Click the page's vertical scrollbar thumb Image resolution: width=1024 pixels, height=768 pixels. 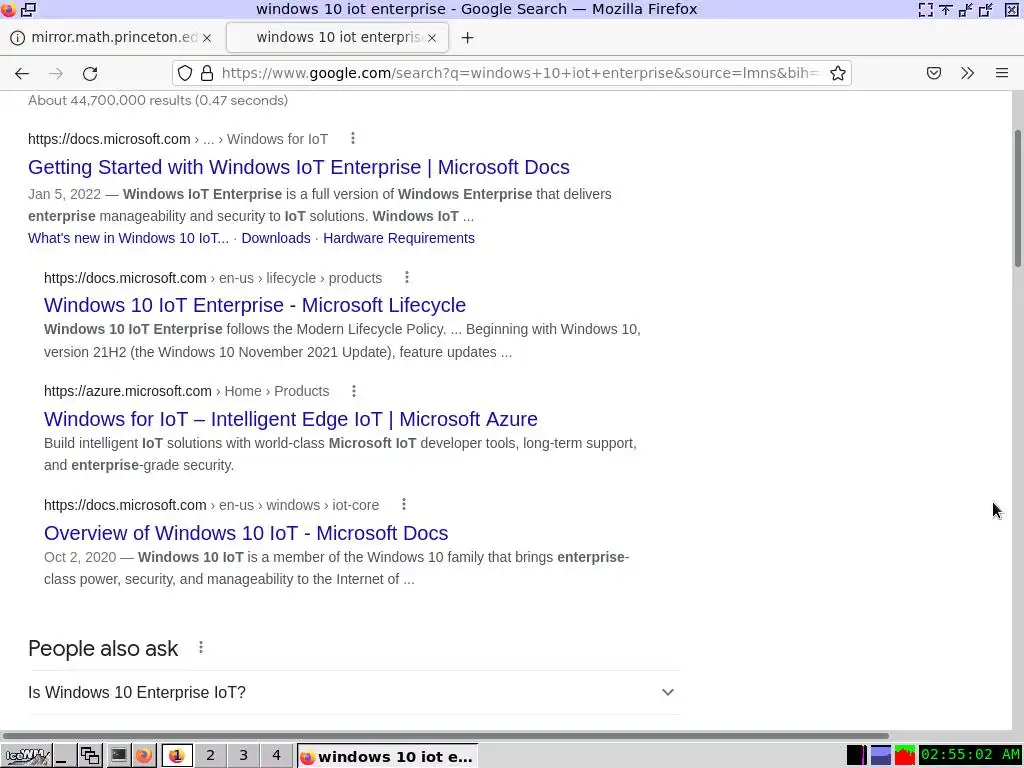tap(1017, 198)
